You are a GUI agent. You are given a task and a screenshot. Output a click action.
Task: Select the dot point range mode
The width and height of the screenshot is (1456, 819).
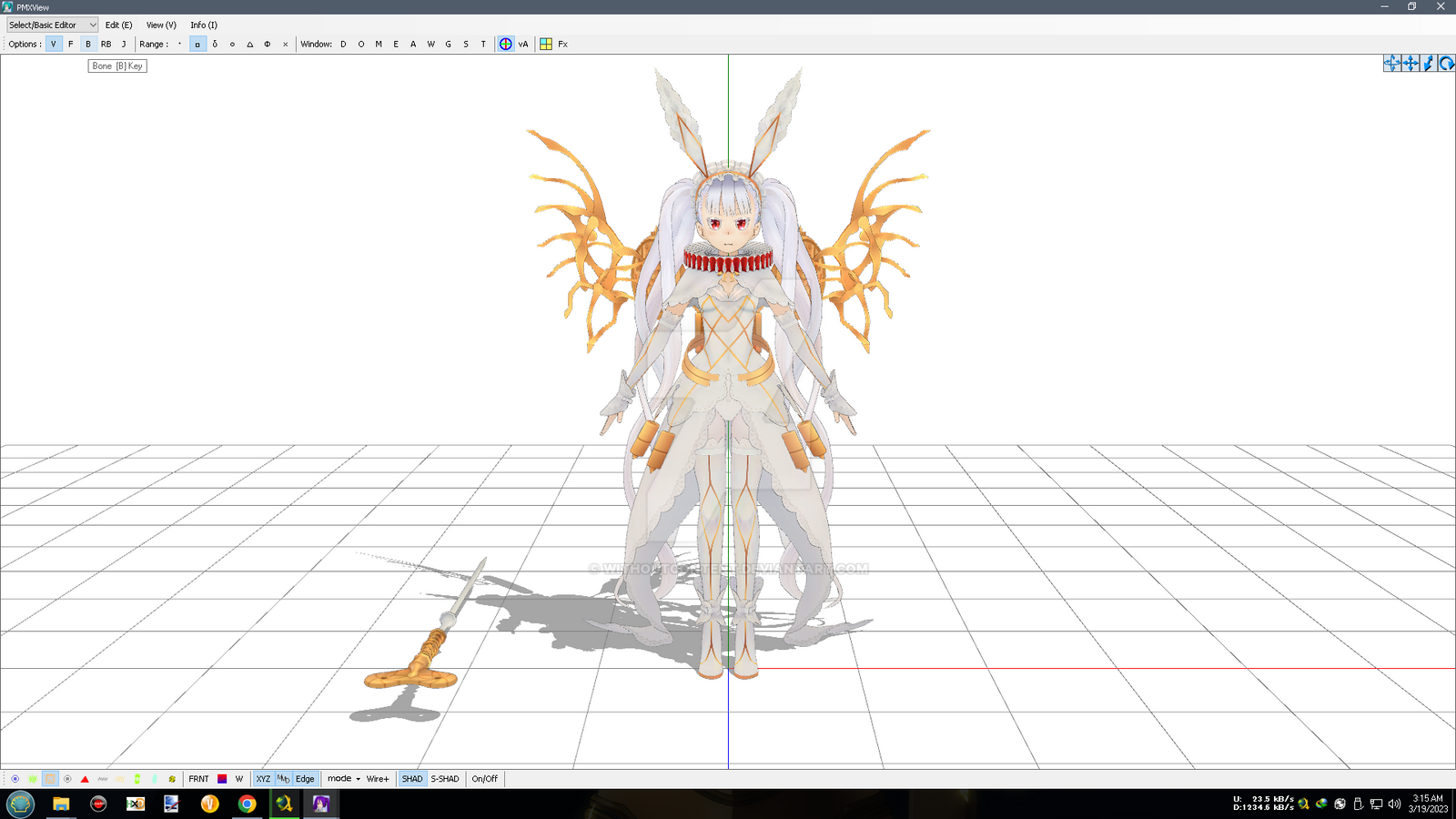[x=179, y=44]
